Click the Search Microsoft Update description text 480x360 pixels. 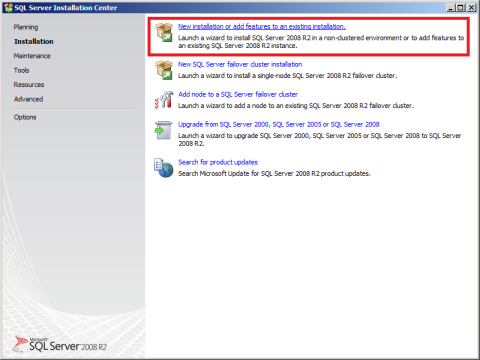click(x=274, y=173)
